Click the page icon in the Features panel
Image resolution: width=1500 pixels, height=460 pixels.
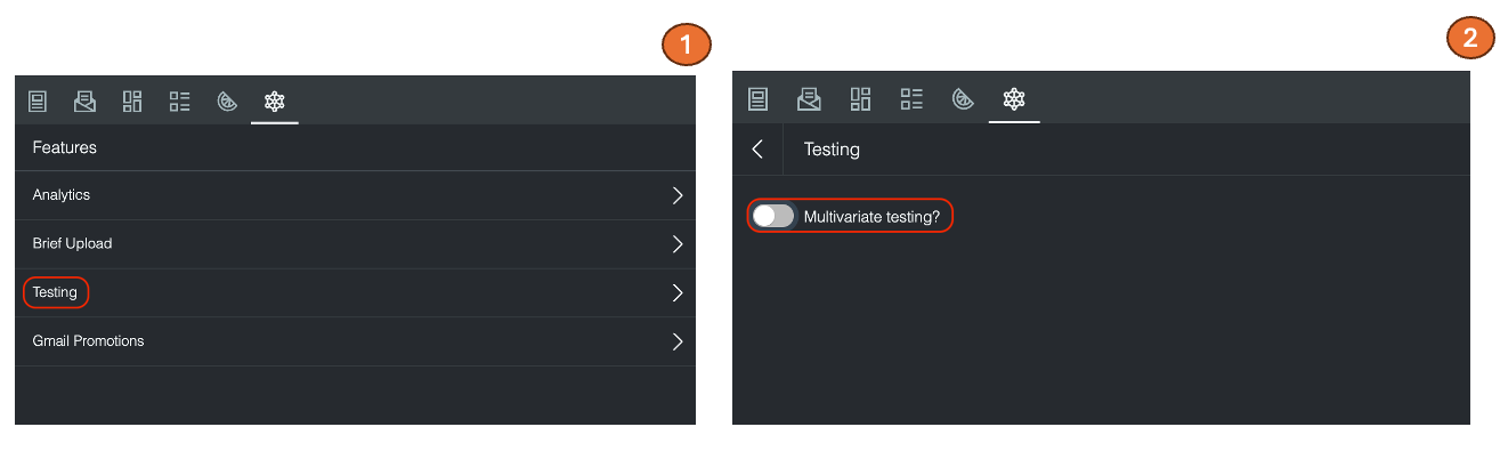[x=38, y=101]
